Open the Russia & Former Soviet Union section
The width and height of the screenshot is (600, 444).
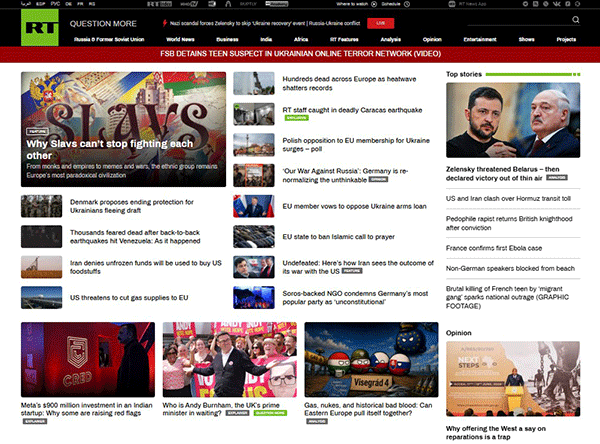tap(109, 39)
